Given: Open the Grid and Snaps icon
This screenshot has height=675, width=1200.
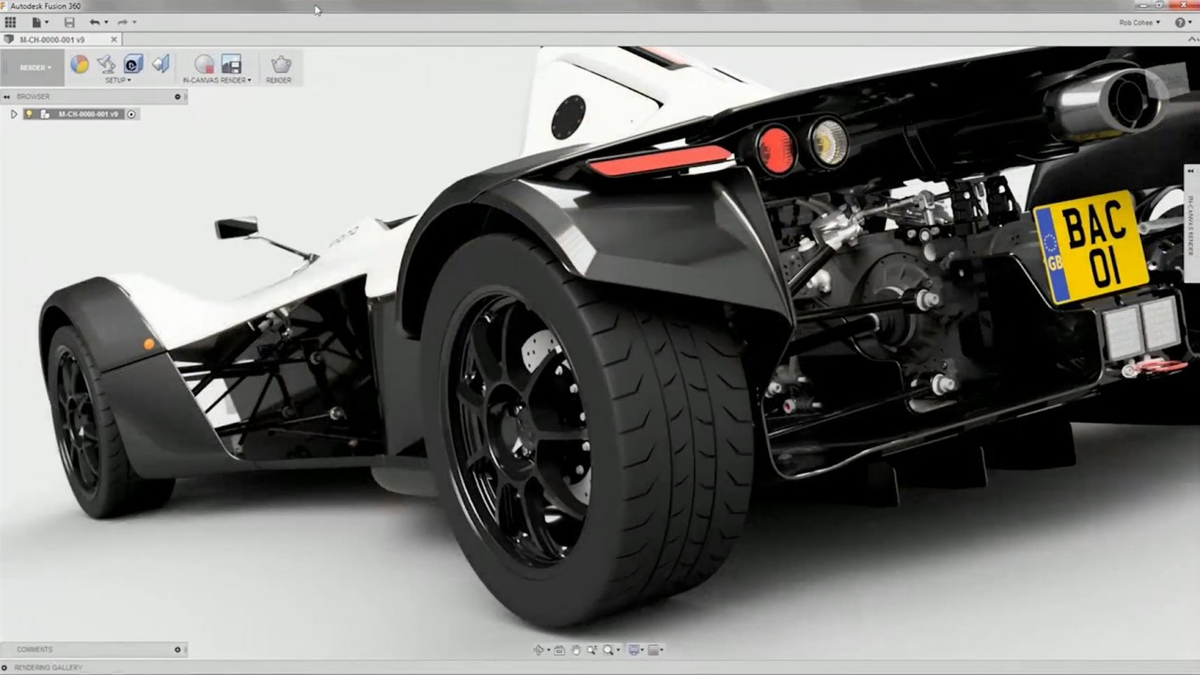Looking at the screenshot, I should pos(653,650).
